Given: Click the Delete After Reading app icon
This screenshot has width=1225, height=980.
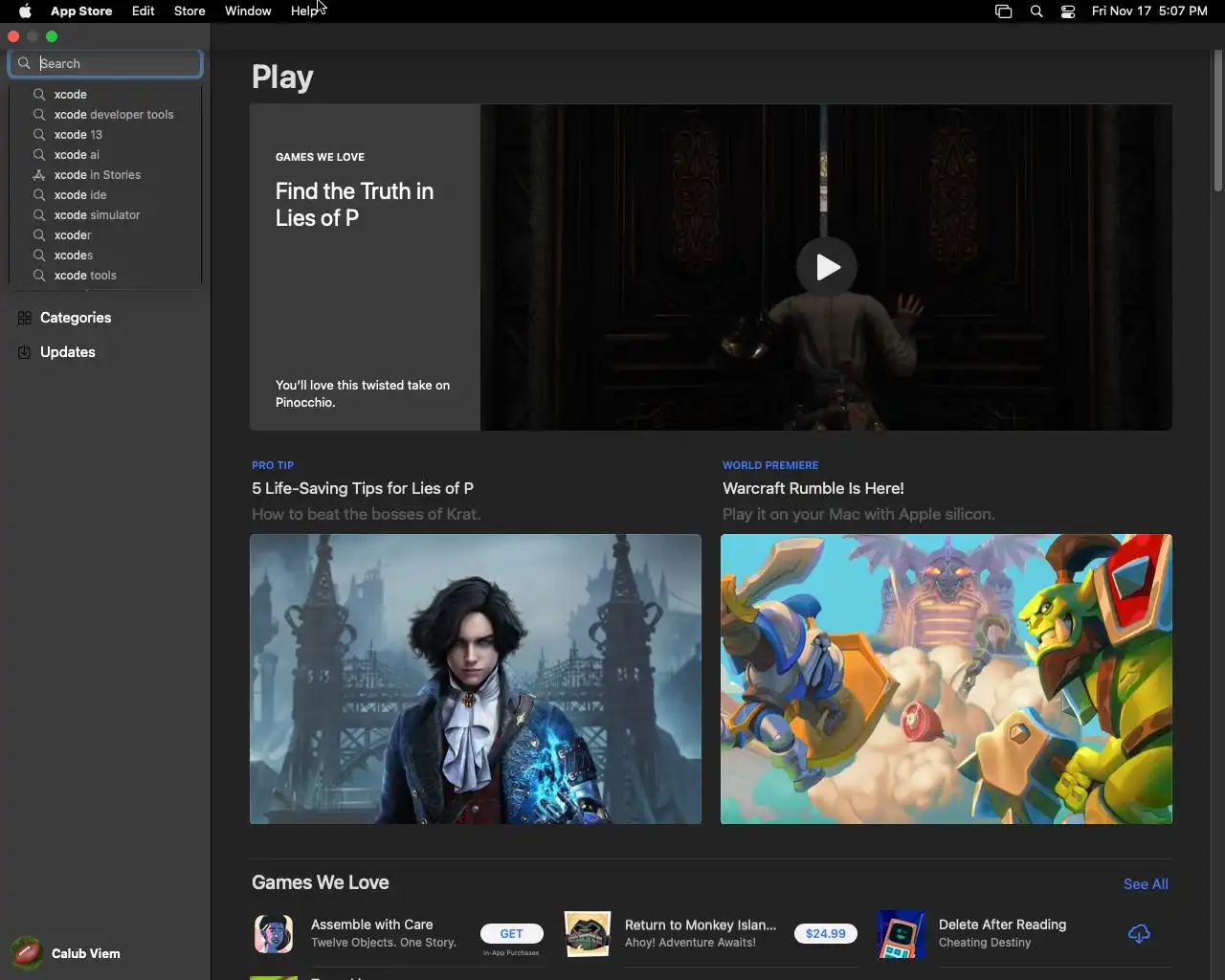Looking at the screenshot, I should [x=902, y=934].
